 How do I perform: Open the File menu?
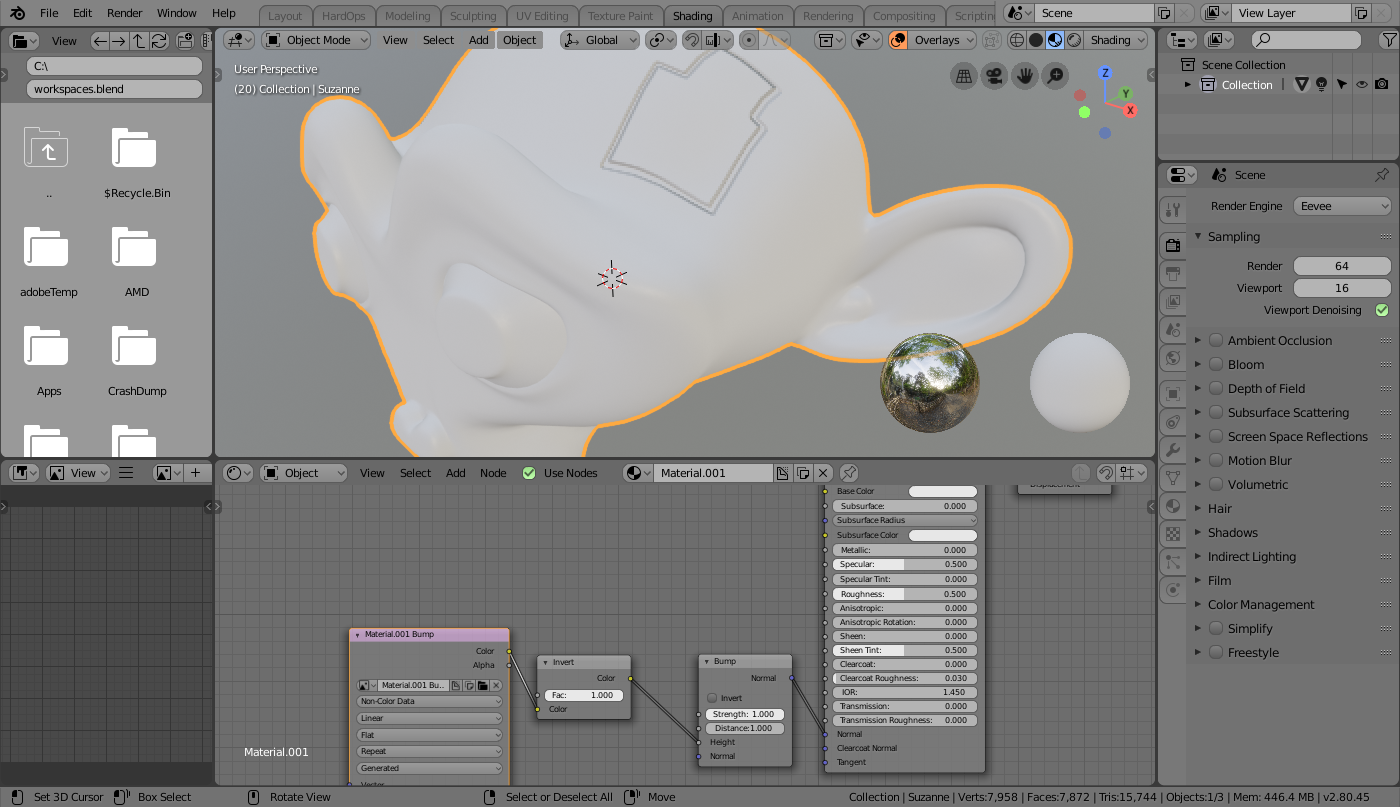(x=49, y=13)
